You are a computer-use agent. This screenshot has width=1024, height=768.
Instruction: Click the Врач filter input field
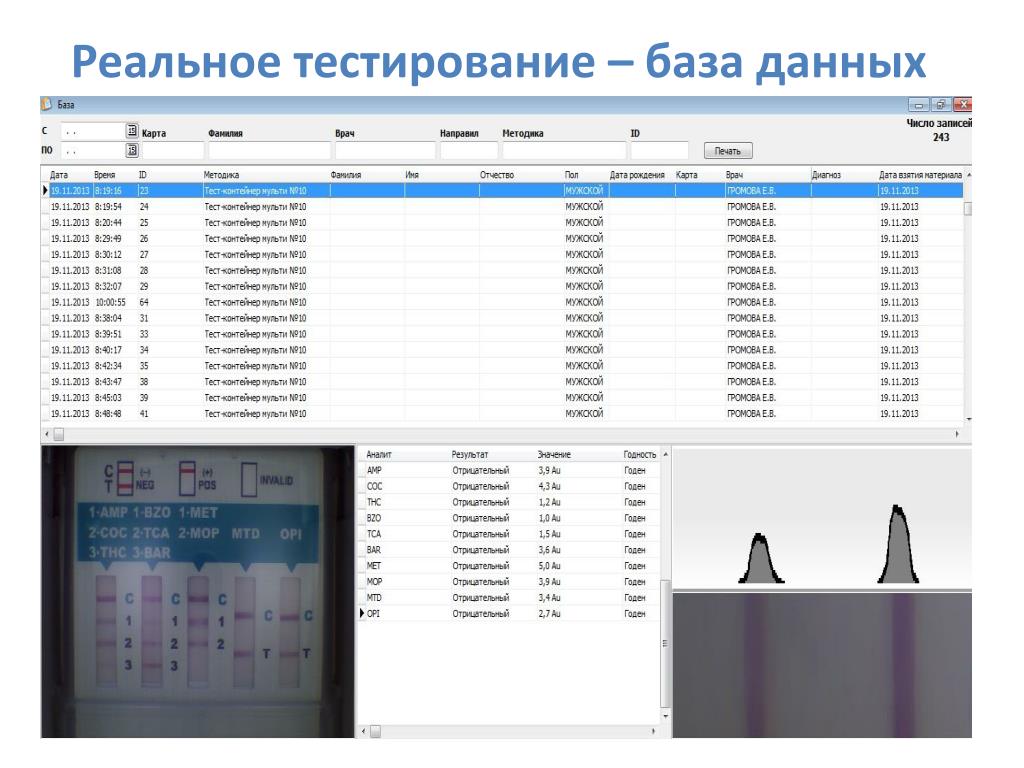point(385,151)
